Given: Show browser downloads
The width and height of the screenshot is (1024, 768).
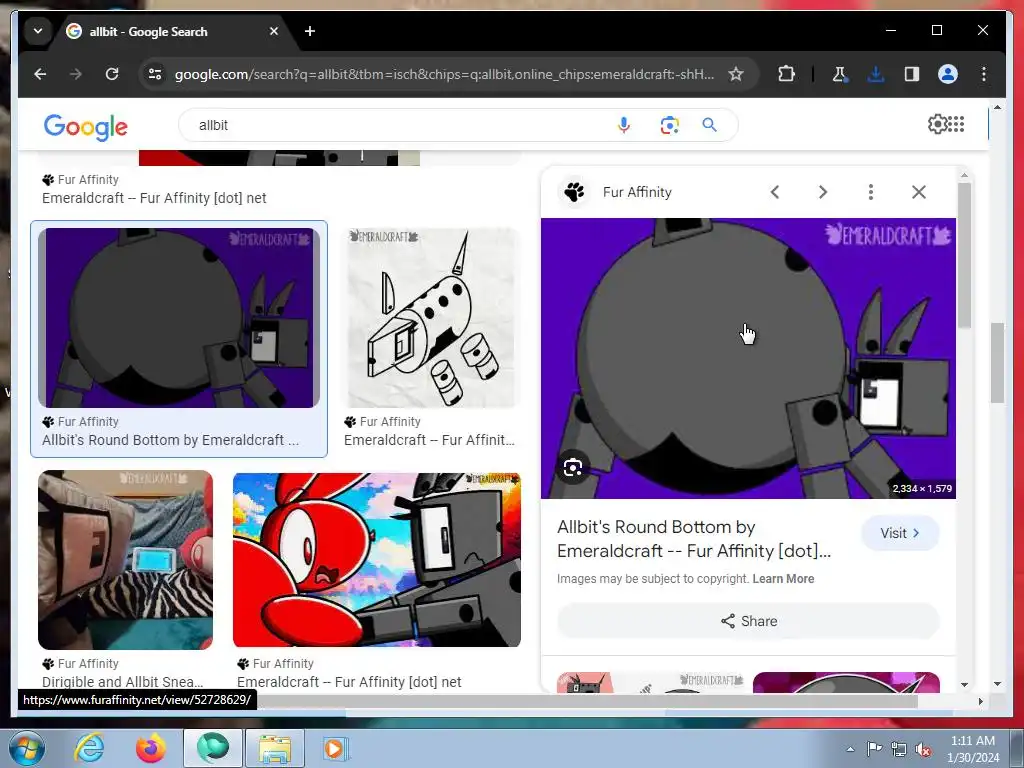Looking at the screenshot, I should pyautogui.click(x=876, y=74).
